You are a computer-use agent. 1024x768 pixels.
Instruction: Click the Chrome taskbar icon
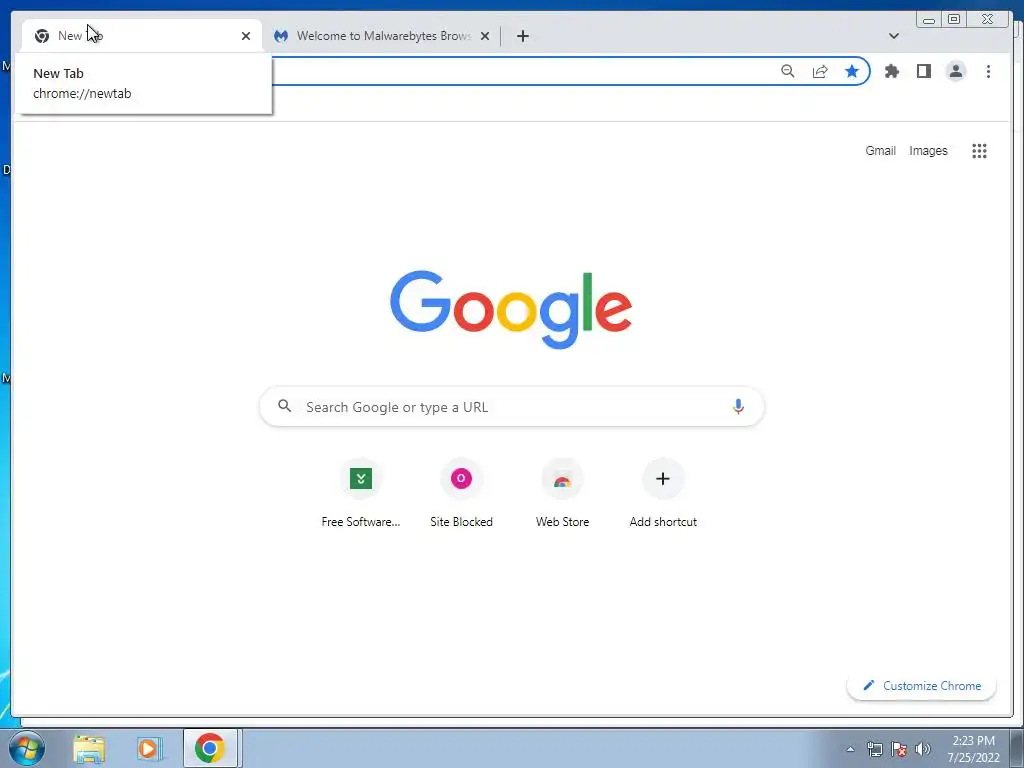pos(210,748)
